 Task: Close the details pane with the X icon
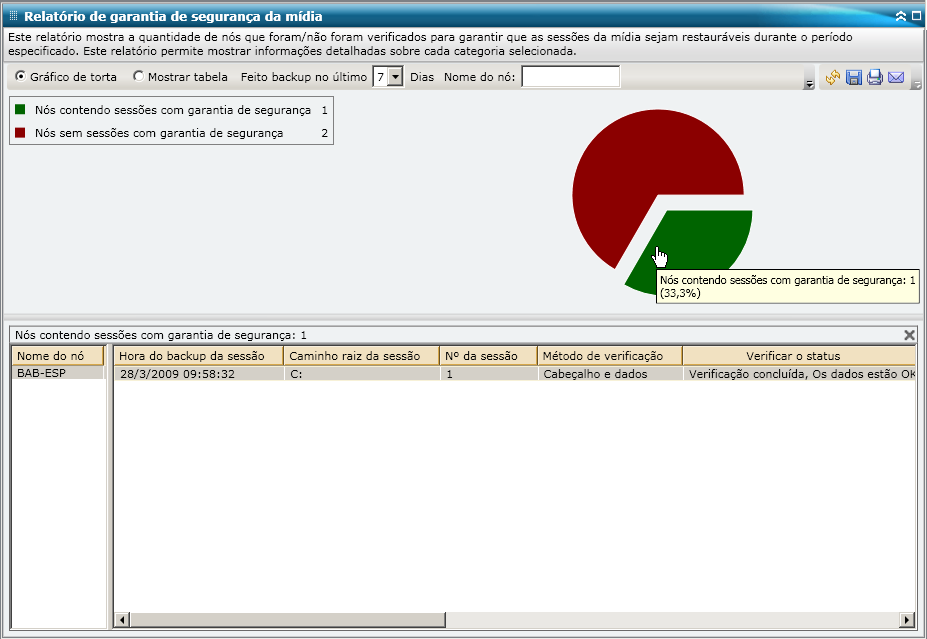pos(909,335)
